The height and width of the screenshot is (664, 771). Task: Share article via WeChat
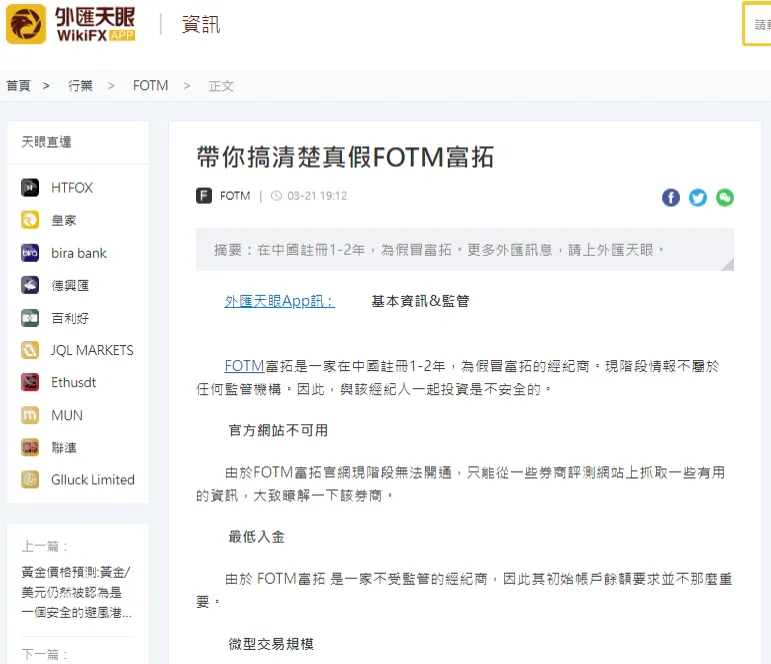click(725, 198)
